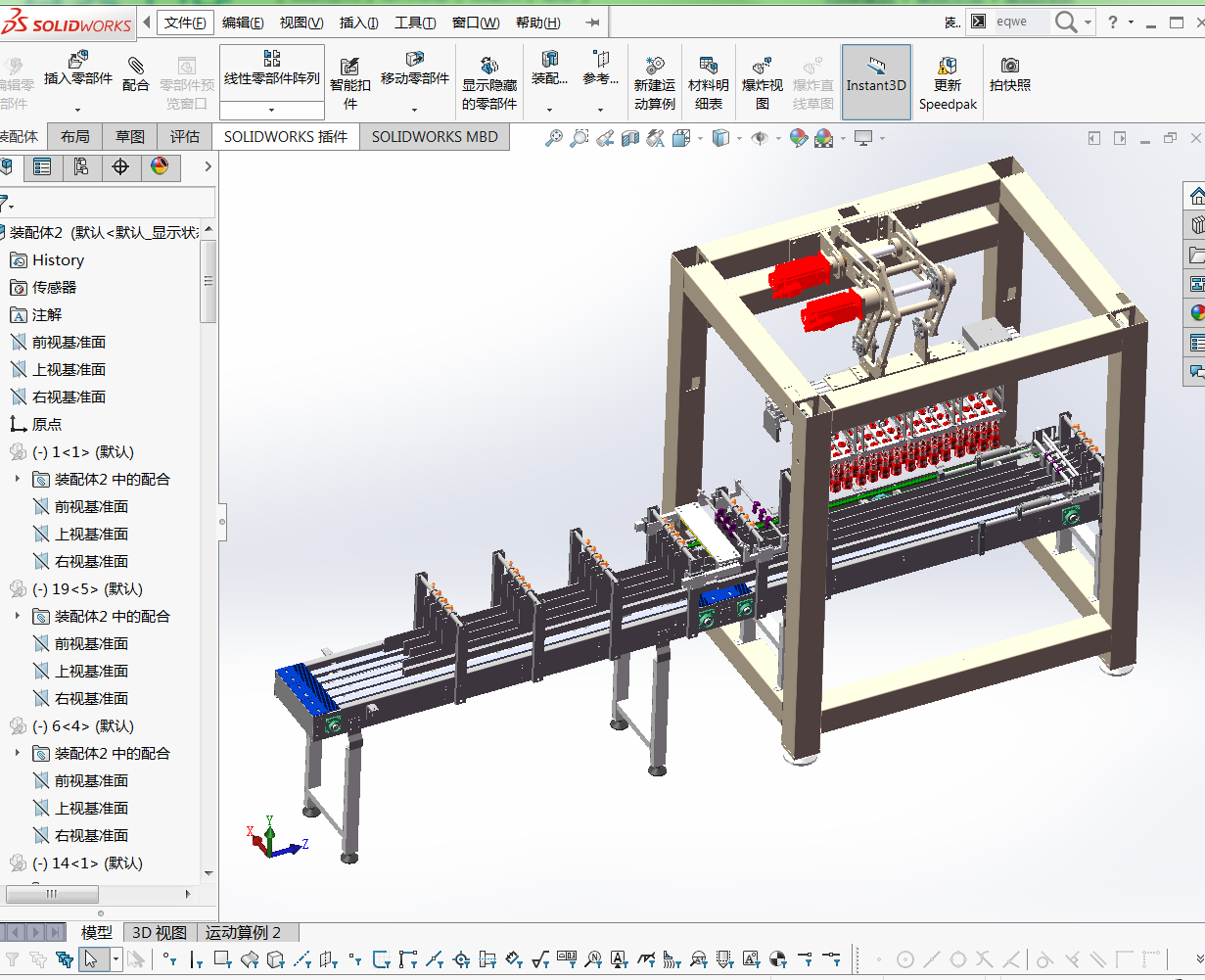
Task: Expand the 插入零部件 dropdown arrow
Action: (77, 110)
